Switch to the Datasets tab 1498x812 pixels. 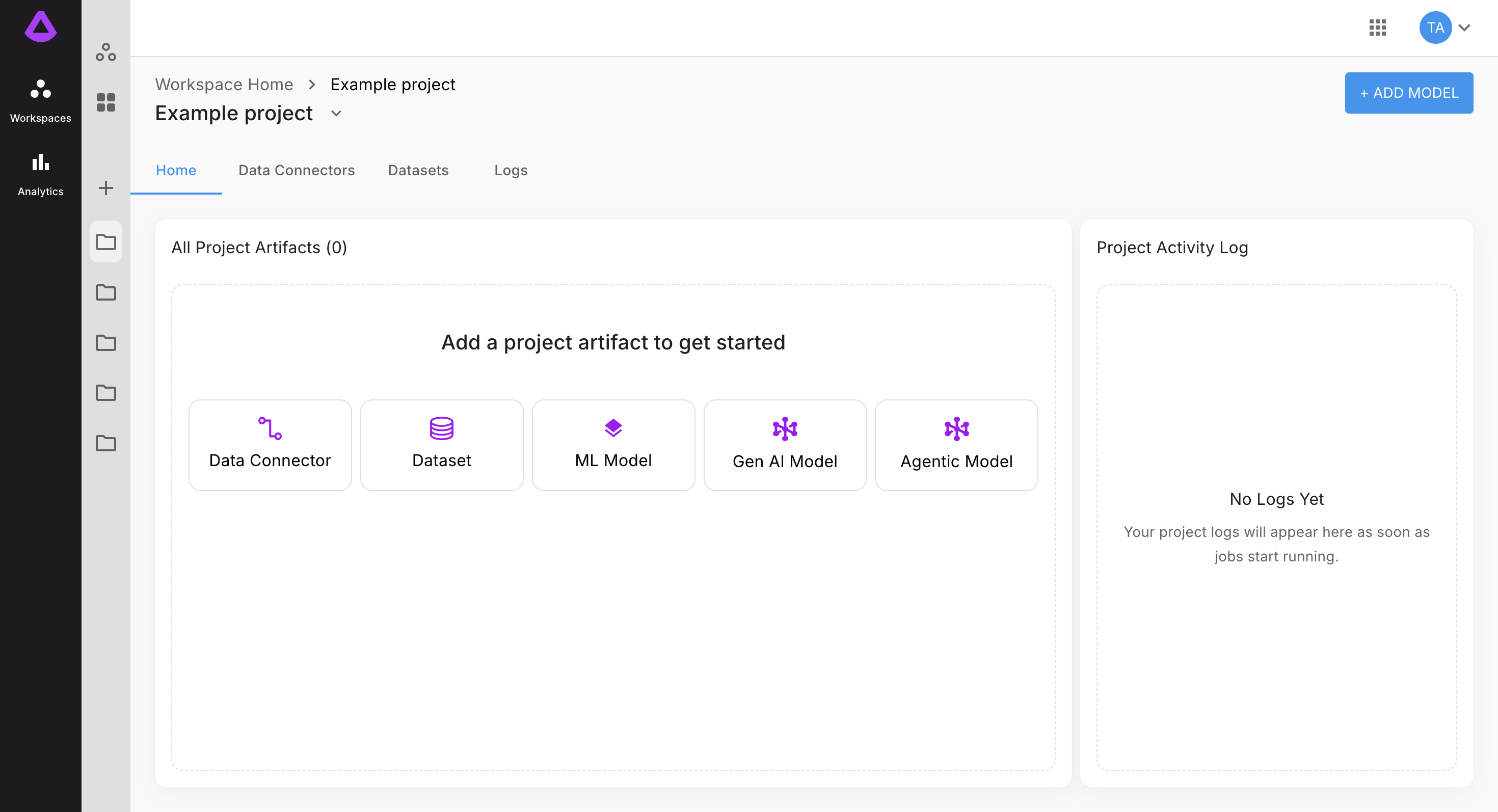[x=418, y=170]
